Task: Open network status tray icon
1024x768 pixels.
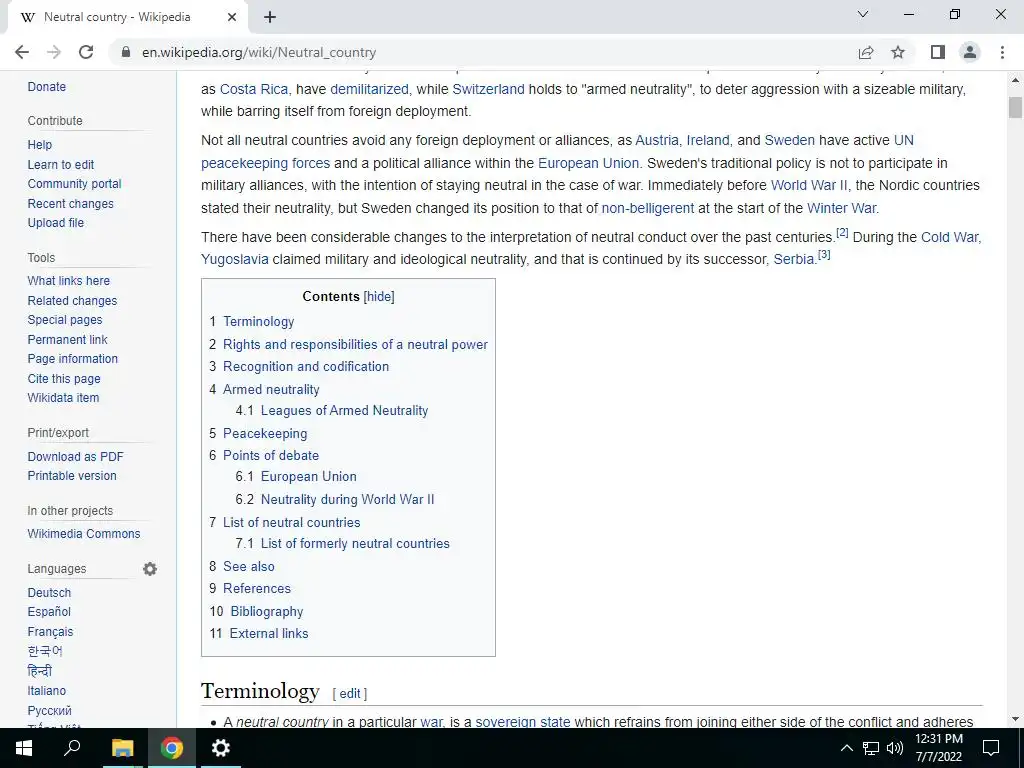Action: (x=871, y=748)
